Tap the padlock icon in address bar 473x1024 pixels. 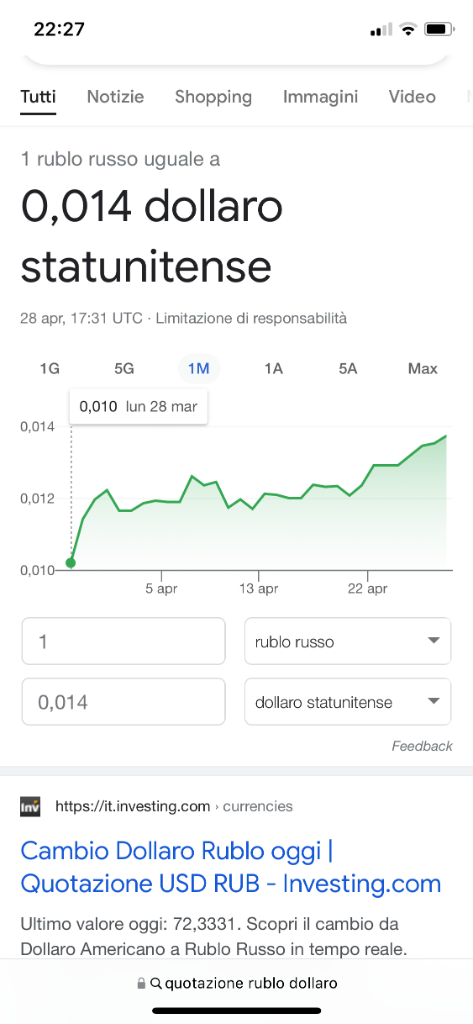(x=140, y=983)
